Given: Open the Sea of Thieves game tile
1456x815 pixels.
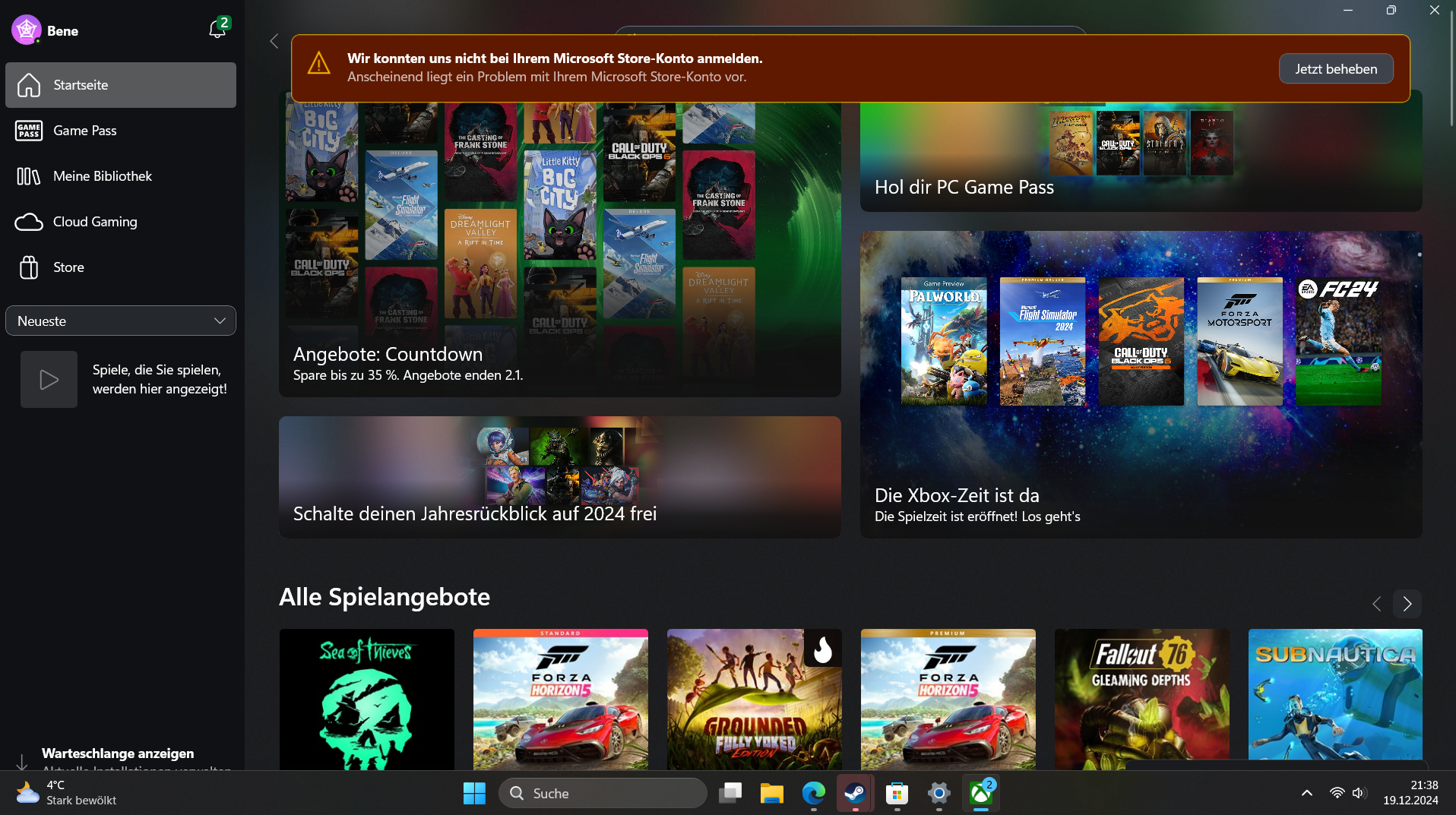Looking at the screenshot, I should pyautogui.click(x=367, y=700).
